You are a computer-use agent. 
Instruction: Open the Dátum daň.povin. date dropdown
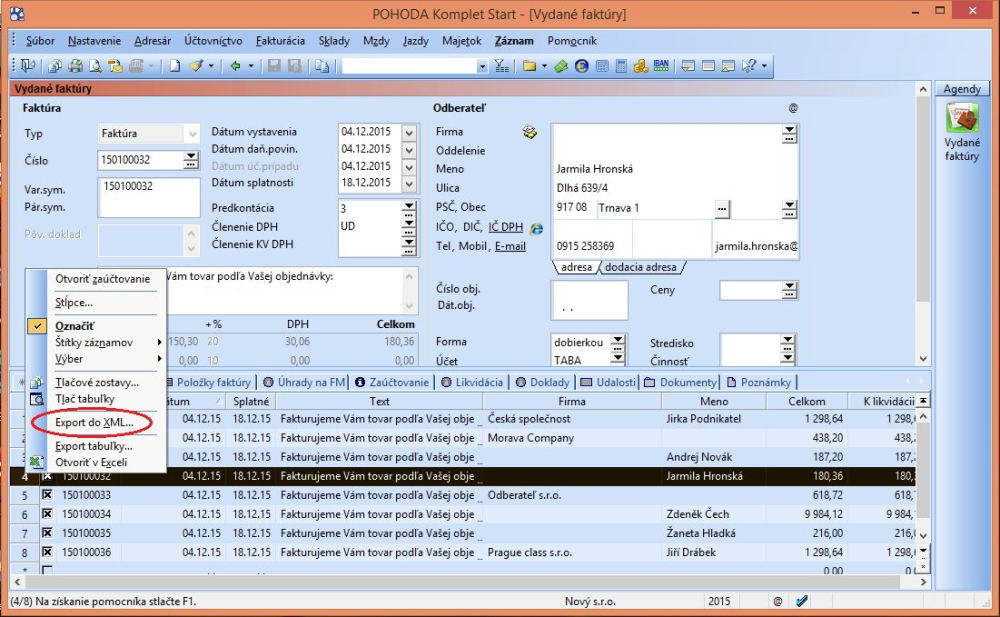409,150
